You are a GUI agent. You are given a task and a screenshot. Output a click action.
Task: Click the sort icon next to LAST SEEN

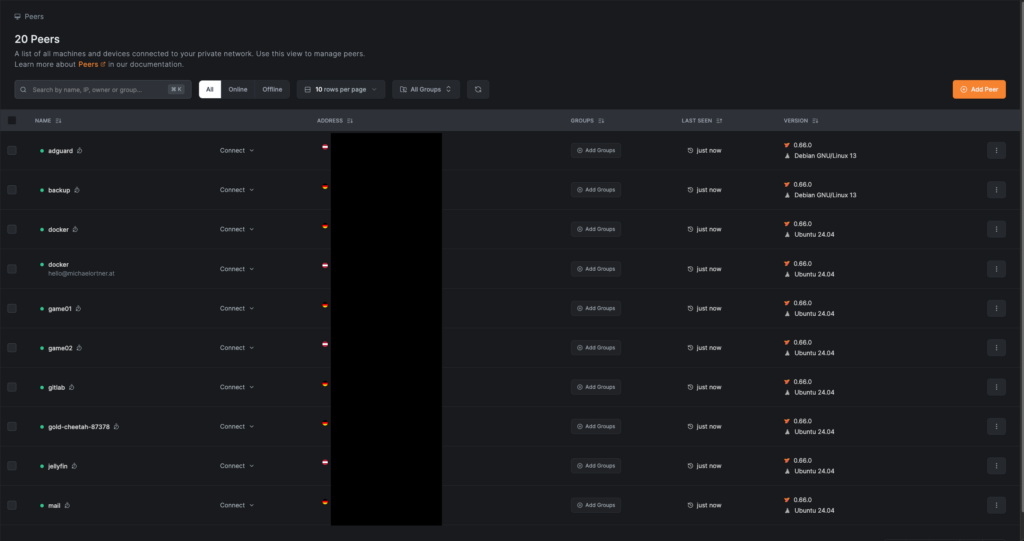(719, 121)
